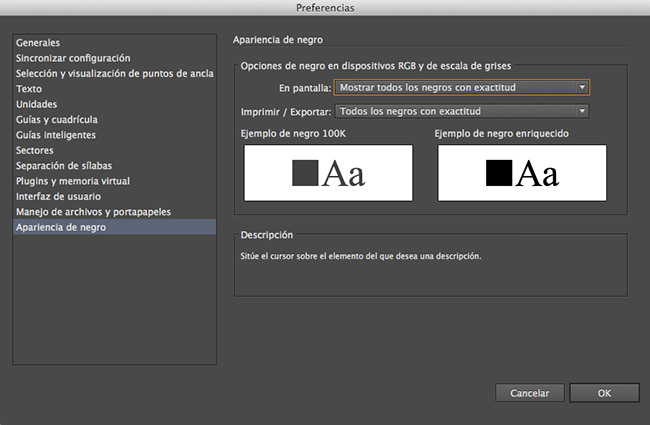
Task: Select Apariencia de negro entry
Action: click(114, 227)
